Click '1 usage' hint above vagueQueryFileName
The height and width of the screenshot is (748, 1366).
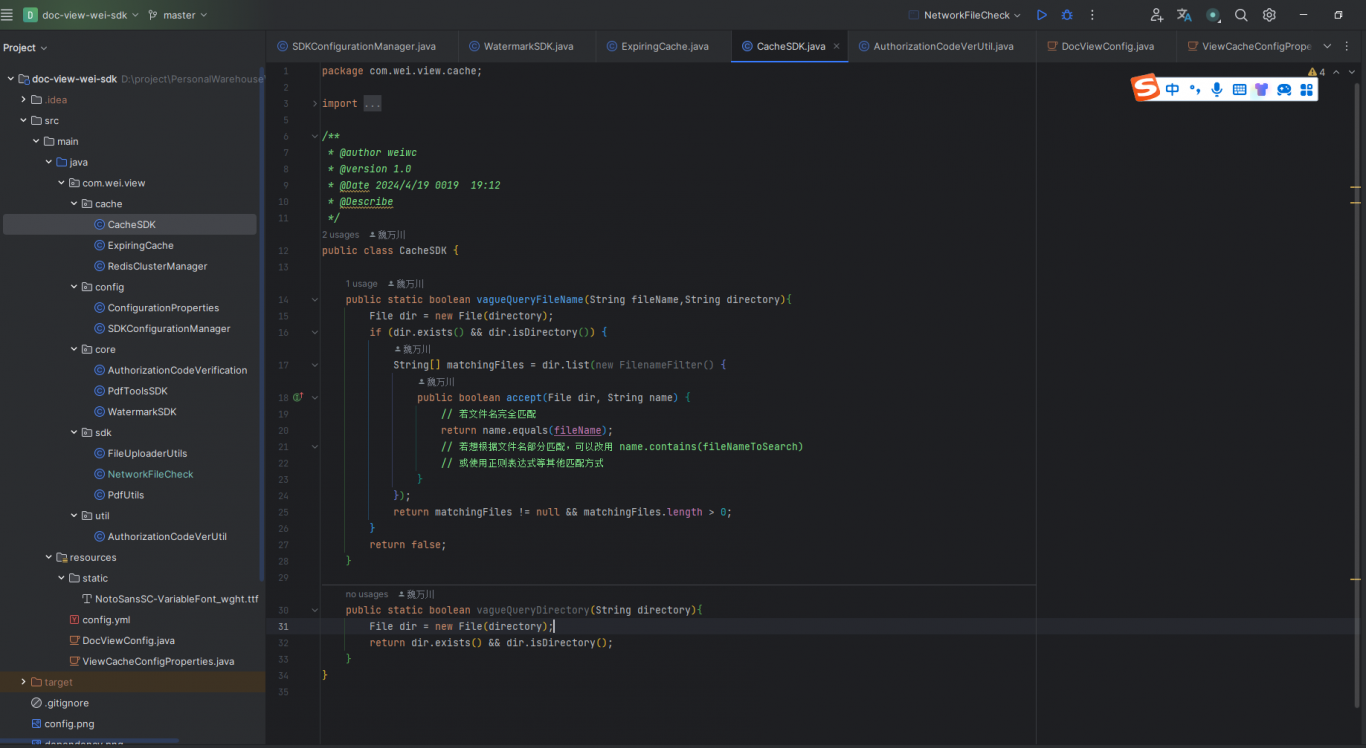tap(362, 284)
